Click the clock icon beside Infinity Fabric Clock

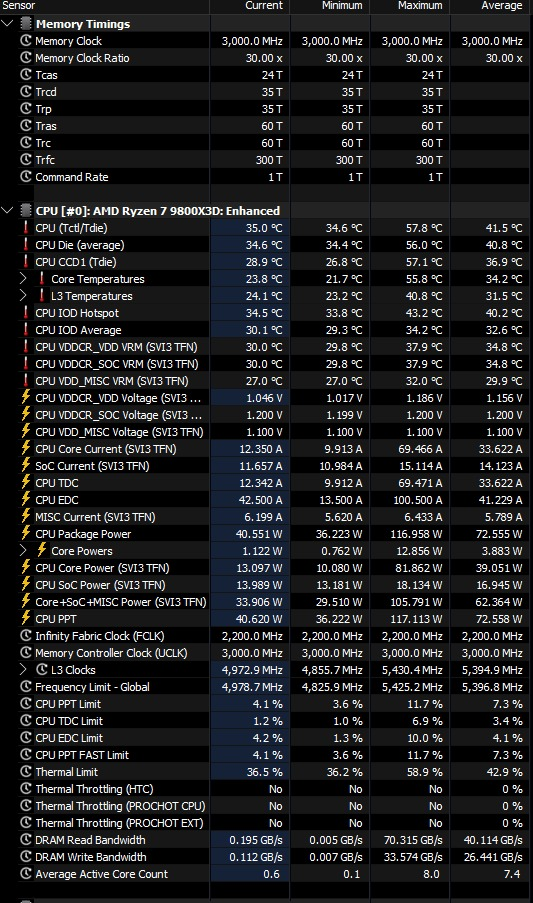point(26,635)
